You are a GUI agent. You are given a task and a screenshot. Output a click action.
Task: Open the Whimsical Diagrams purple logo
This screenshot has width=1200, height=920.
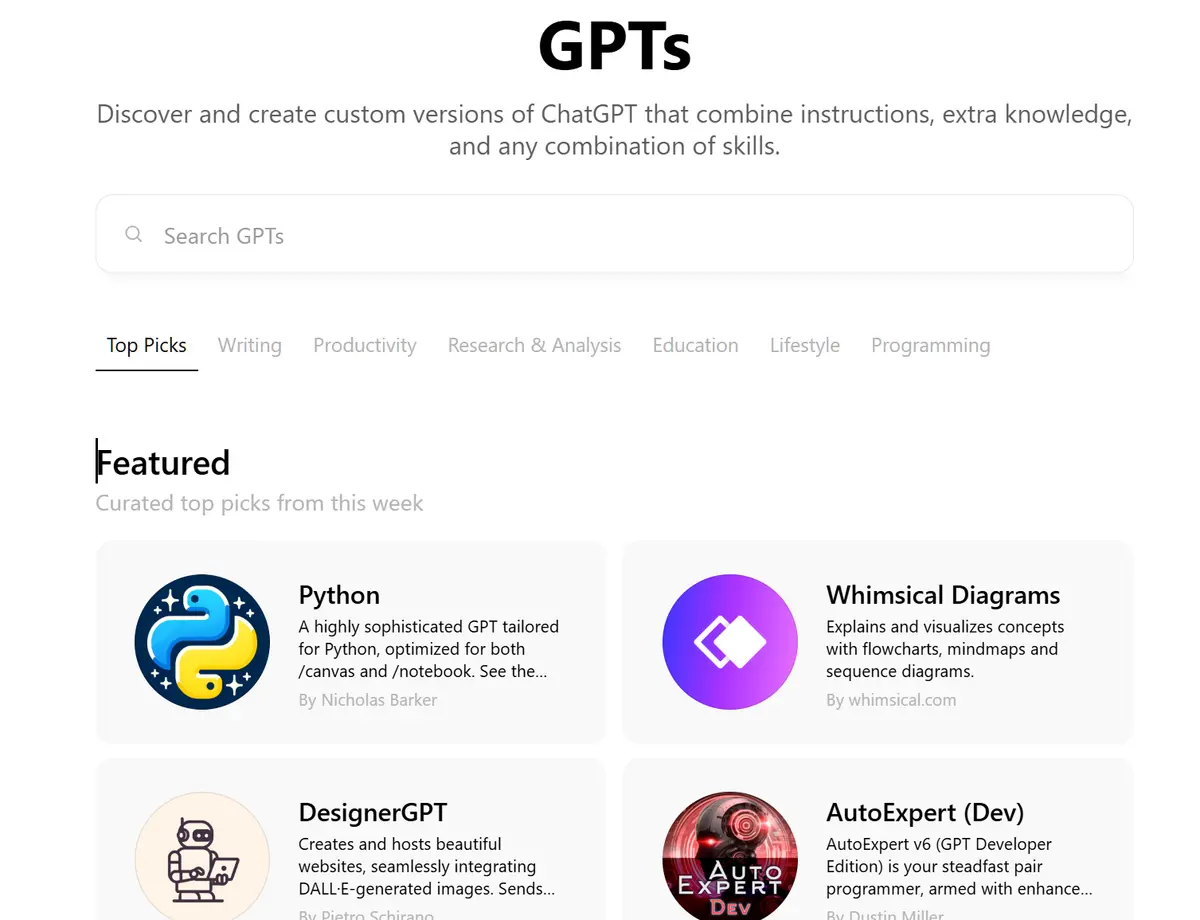coord(730,642)
